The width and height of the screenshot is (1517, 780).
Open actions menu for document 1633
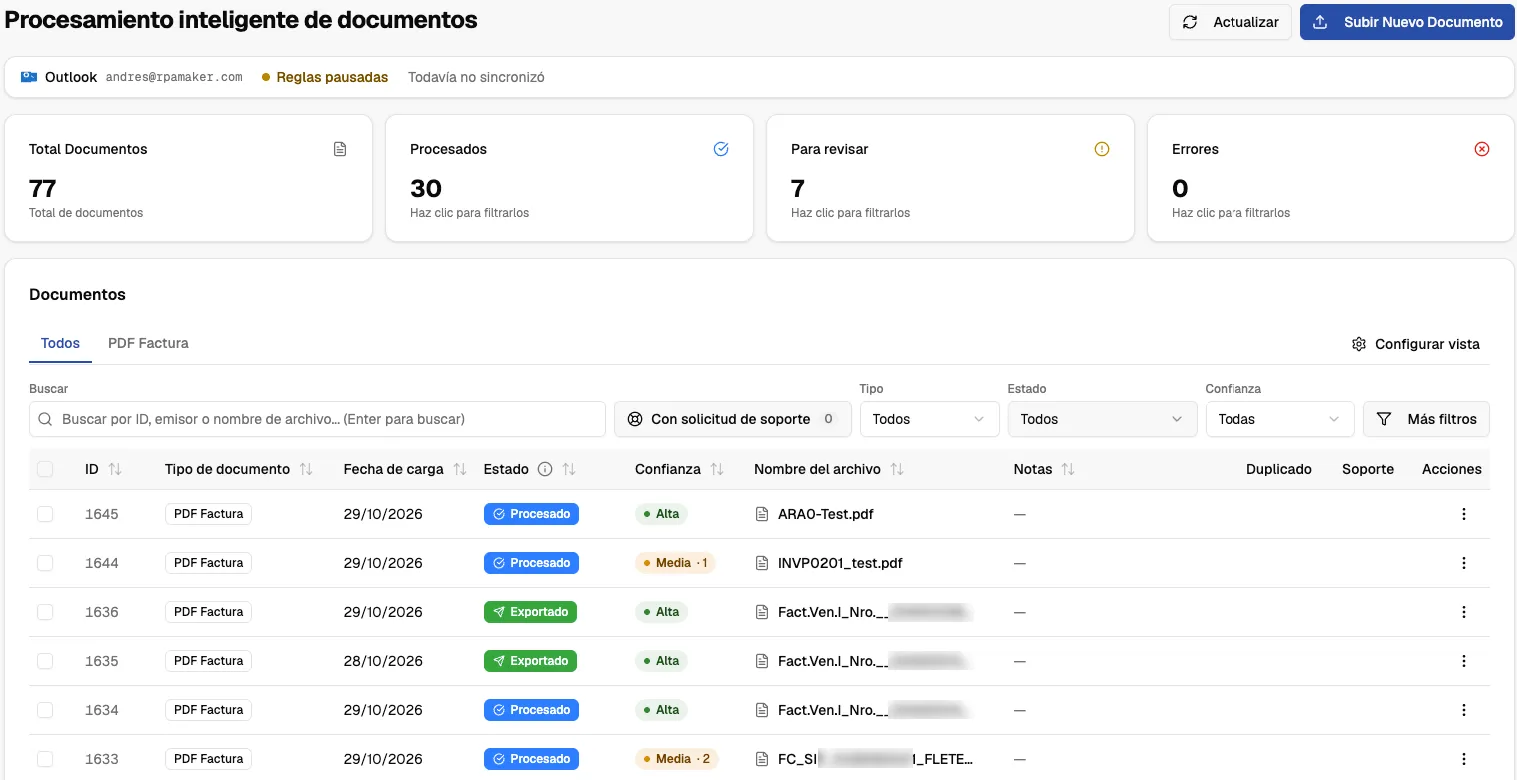tap(1464, 759)
